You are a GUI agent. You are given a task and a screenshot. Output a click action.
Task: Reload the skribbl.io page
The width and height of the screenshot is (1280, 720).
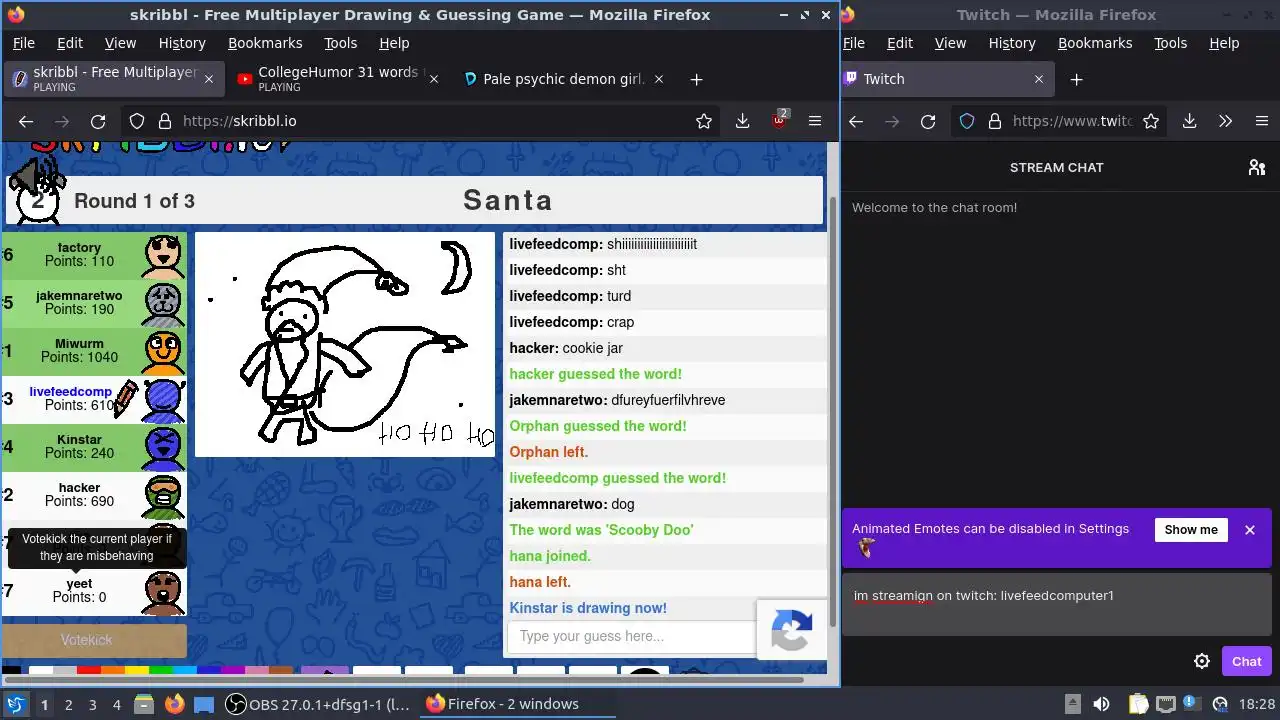[98, 121]
